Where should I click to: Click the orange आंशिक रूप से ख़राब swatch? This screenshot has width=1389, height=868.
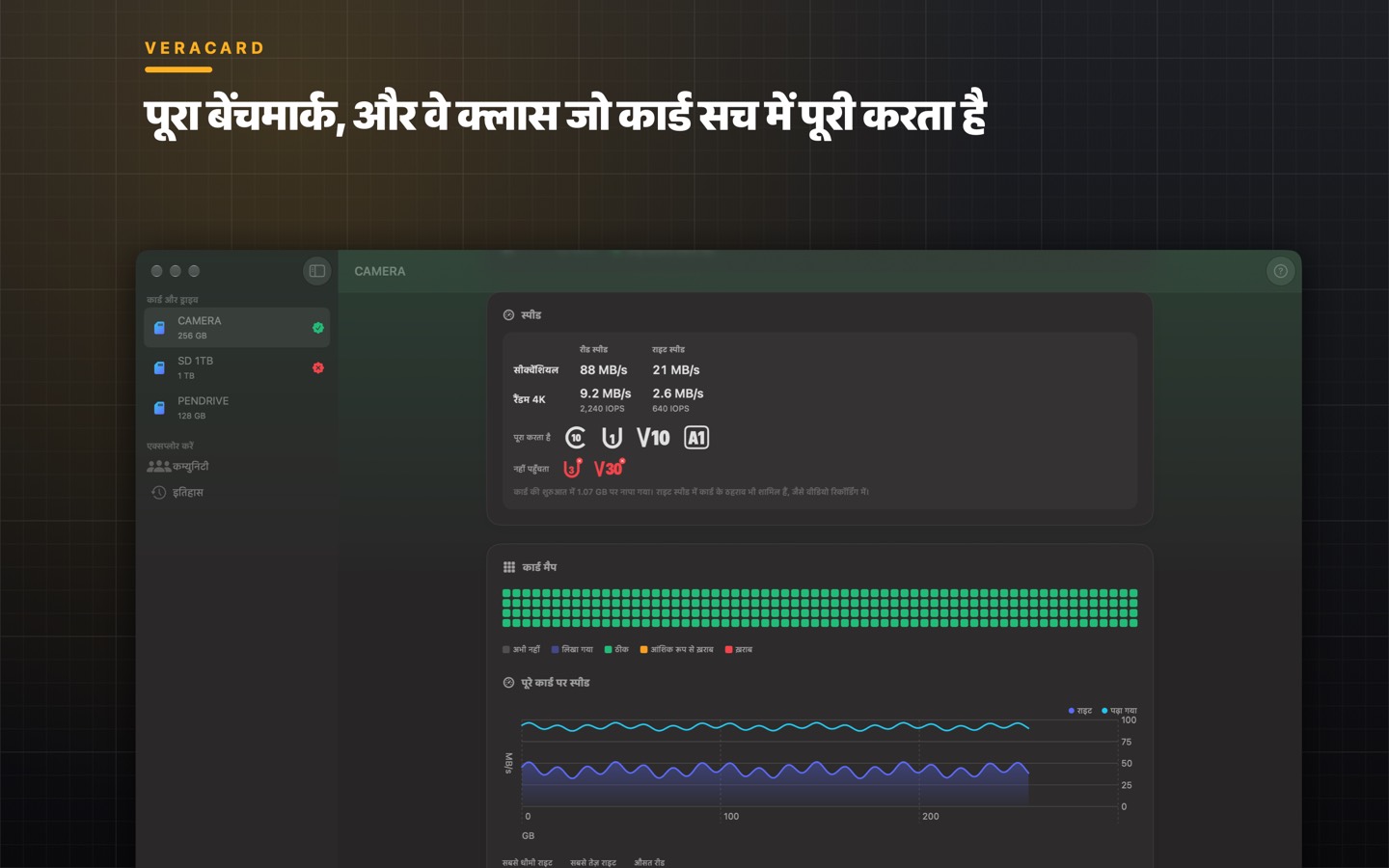point(643,650)
